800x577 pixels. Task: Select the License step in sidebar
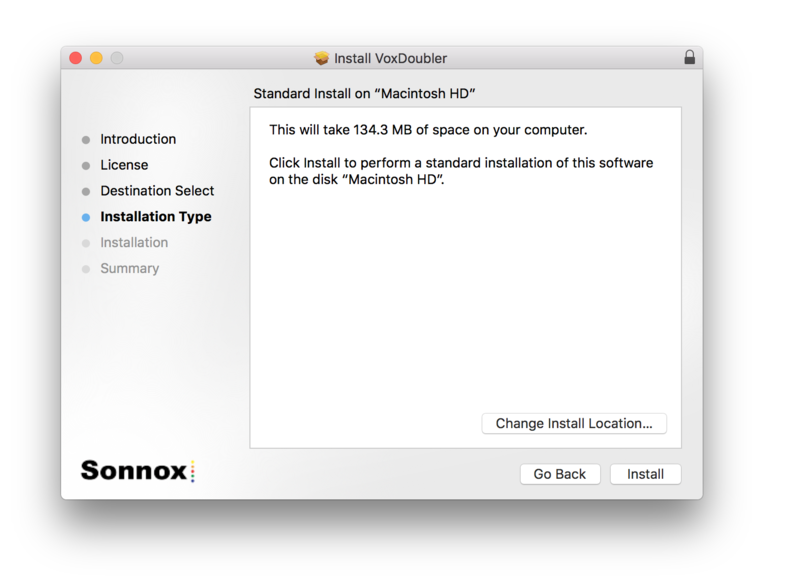click(x=124, y=165)
